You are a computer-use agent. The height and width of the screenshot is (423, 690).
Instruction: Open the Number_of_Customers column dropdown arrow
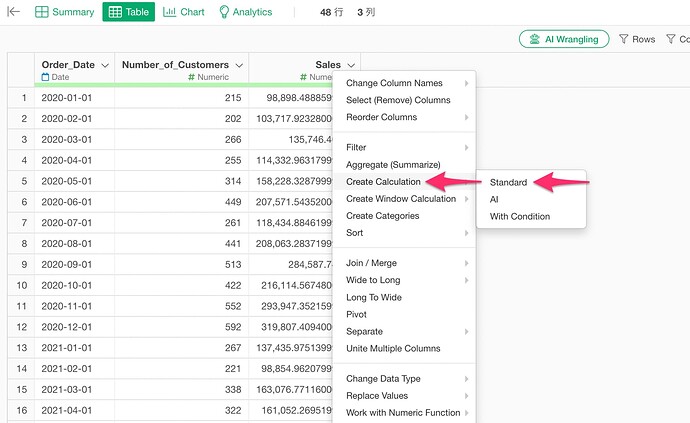tap(239, 65)
